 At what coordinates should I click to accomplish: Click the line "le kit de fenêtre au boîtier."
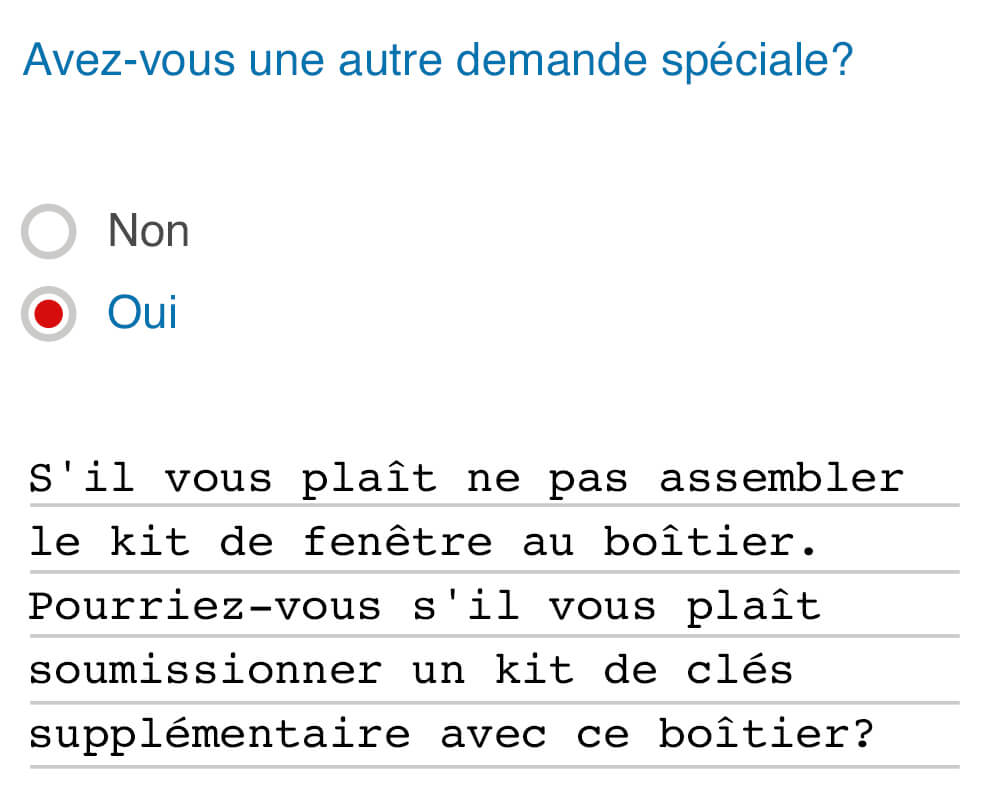pos(424,543)
